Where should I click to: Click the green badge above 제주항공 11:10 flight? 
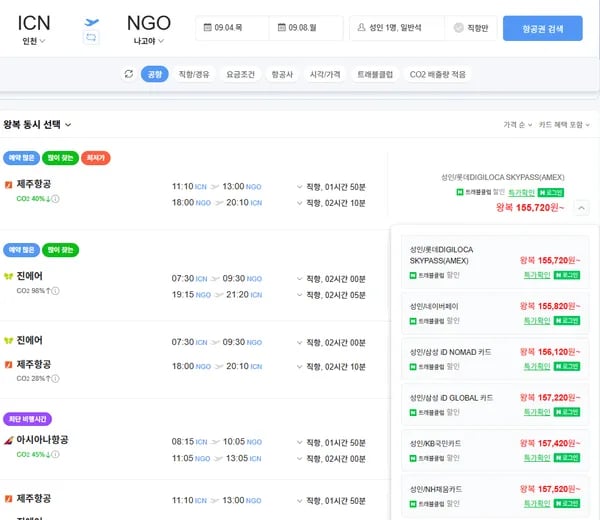pos(60,158)
